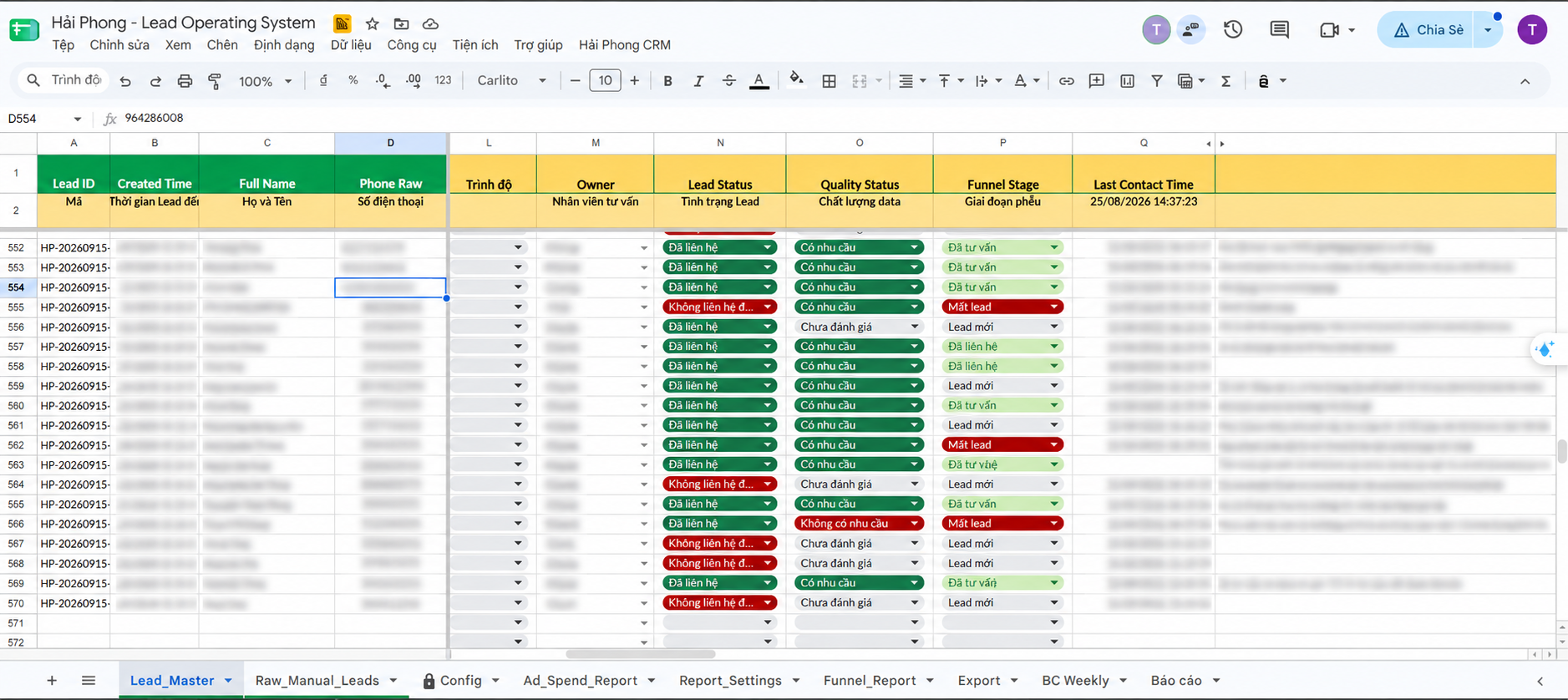
Task: Click the font size input field
Action: click(x=605, y=81)
